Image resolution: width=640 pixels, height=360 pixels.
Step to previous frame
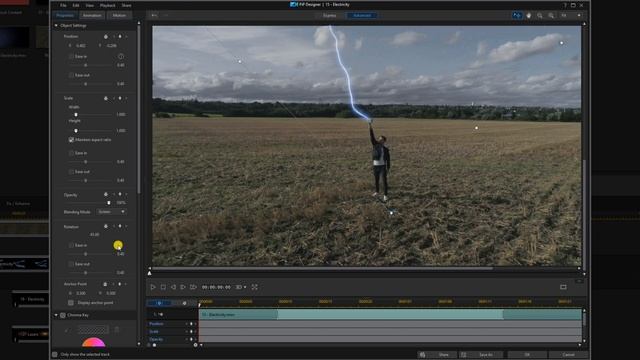click(x=173, y=287)
